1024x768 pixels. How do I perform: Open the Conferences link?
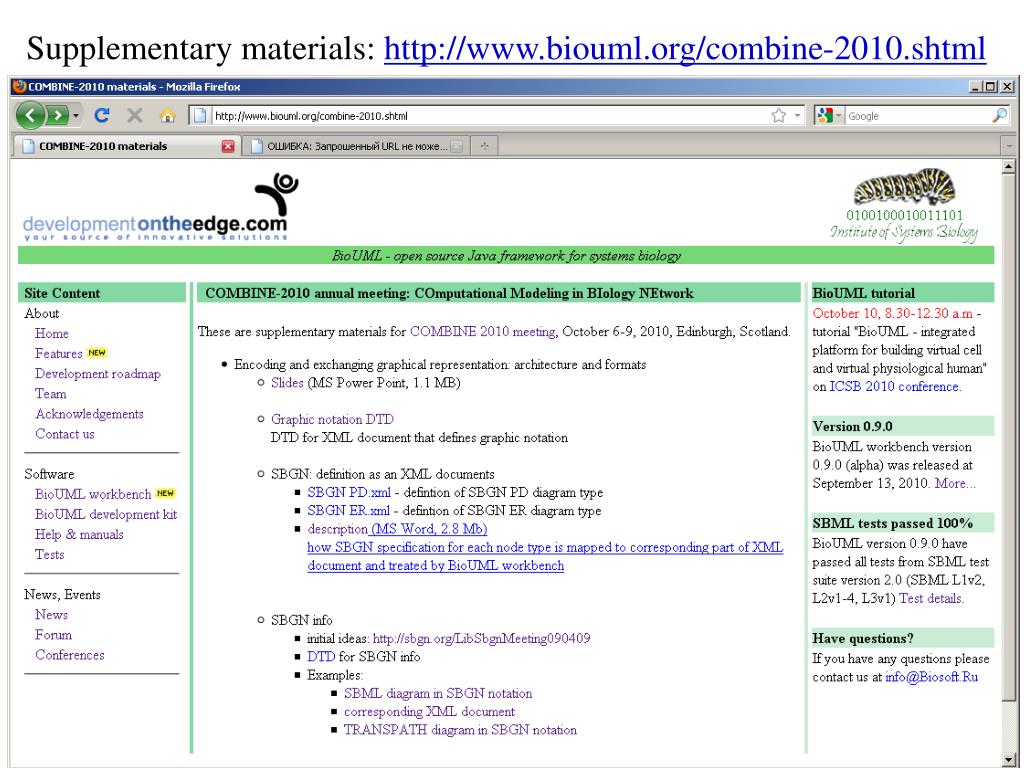(70, 655)
